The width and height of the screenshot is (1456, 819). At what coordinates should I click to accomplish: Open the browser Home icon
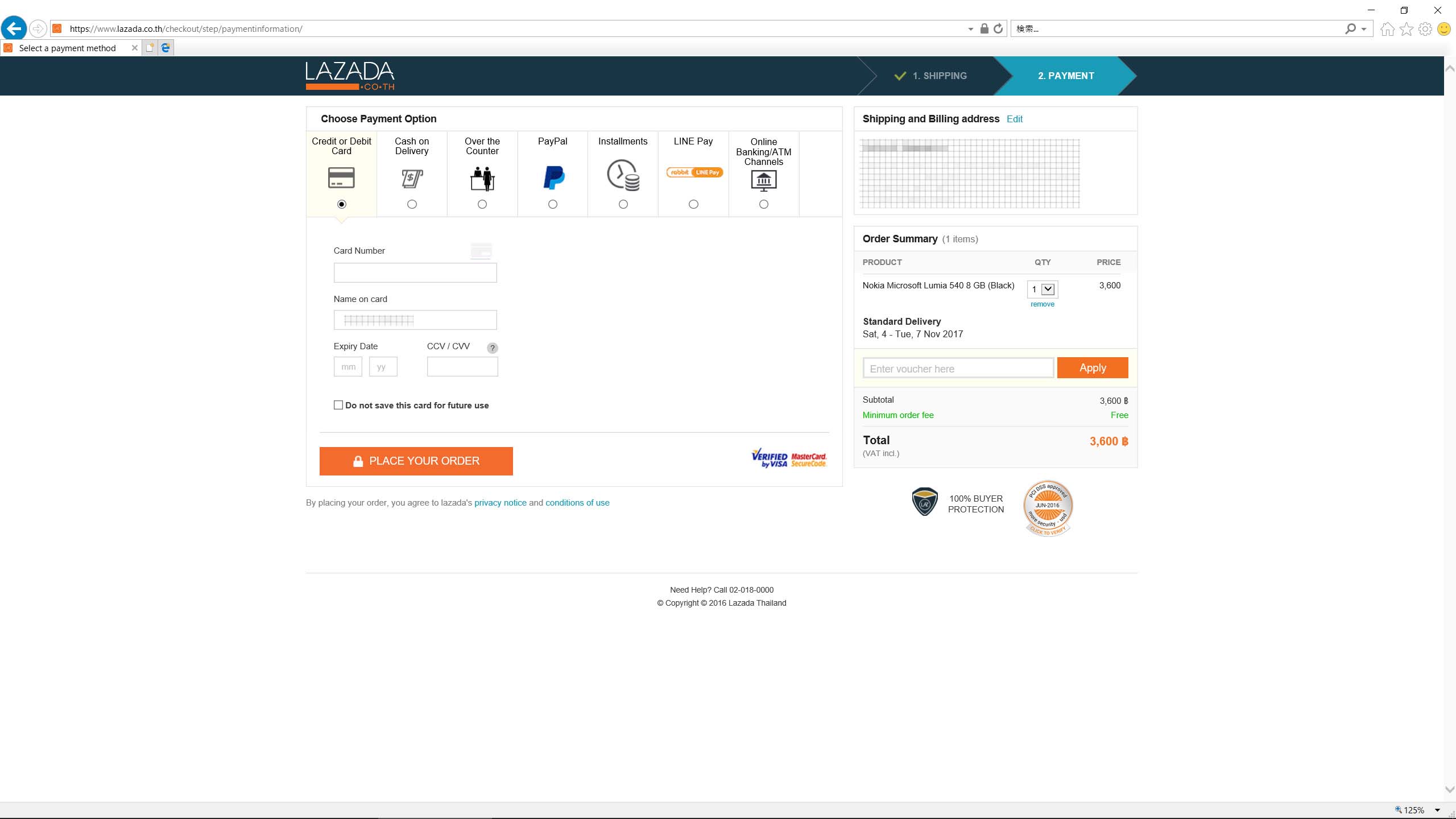pyautogui.click(x=1388, y=29)
